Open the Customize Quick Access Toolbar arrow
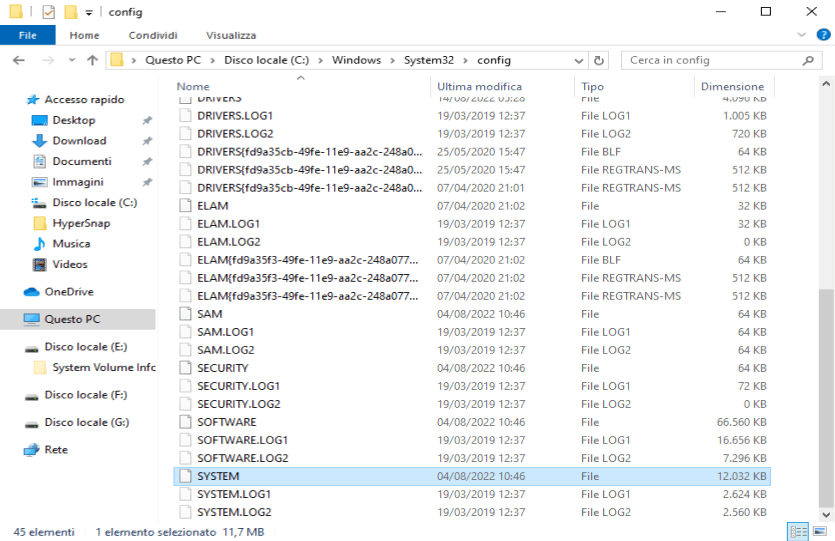Viewport: 835px width, 541px height. click(89, 12)
